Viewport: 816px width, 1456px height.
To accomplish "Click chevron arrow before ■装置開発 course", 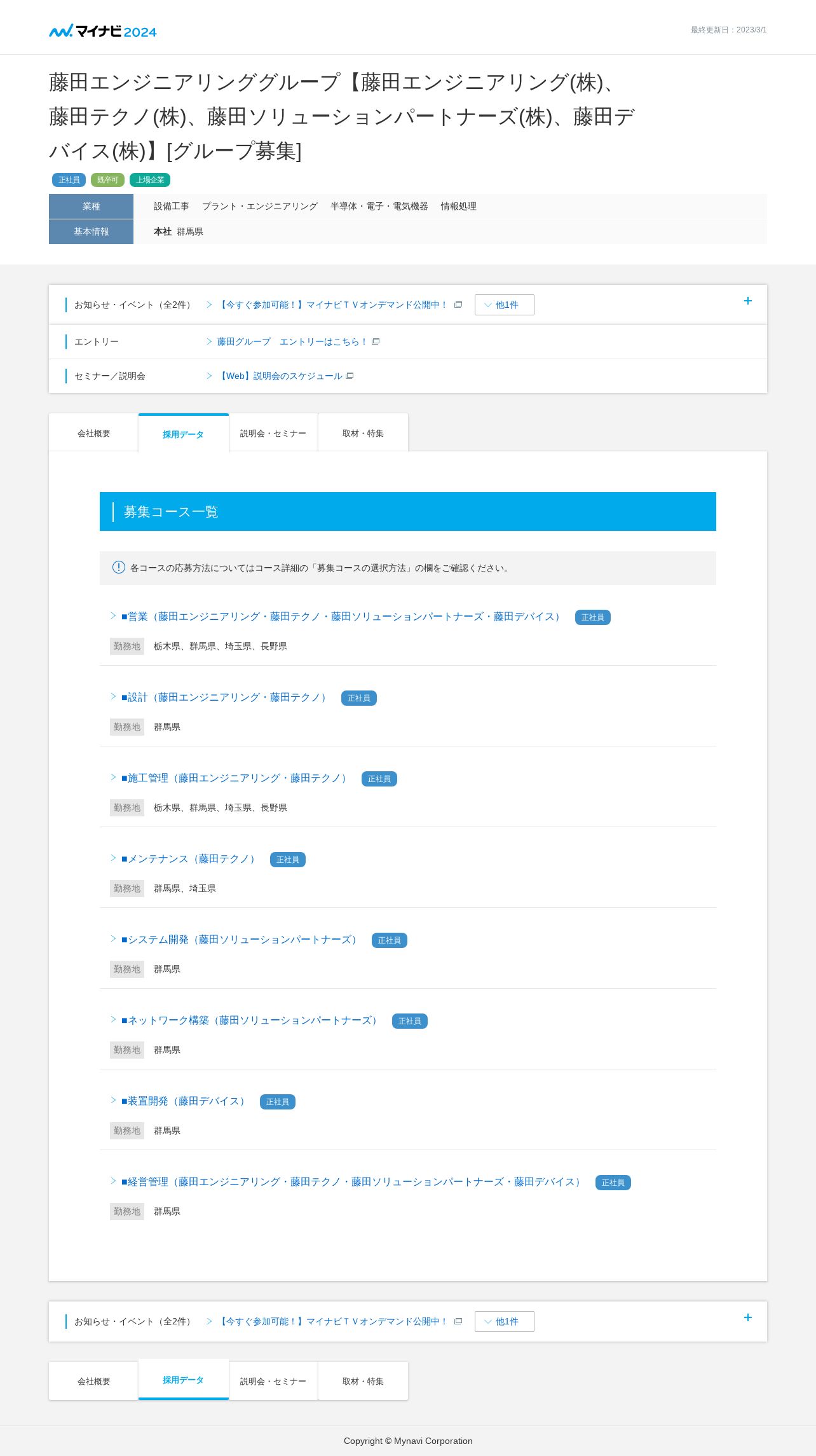I will (113, 1100).
